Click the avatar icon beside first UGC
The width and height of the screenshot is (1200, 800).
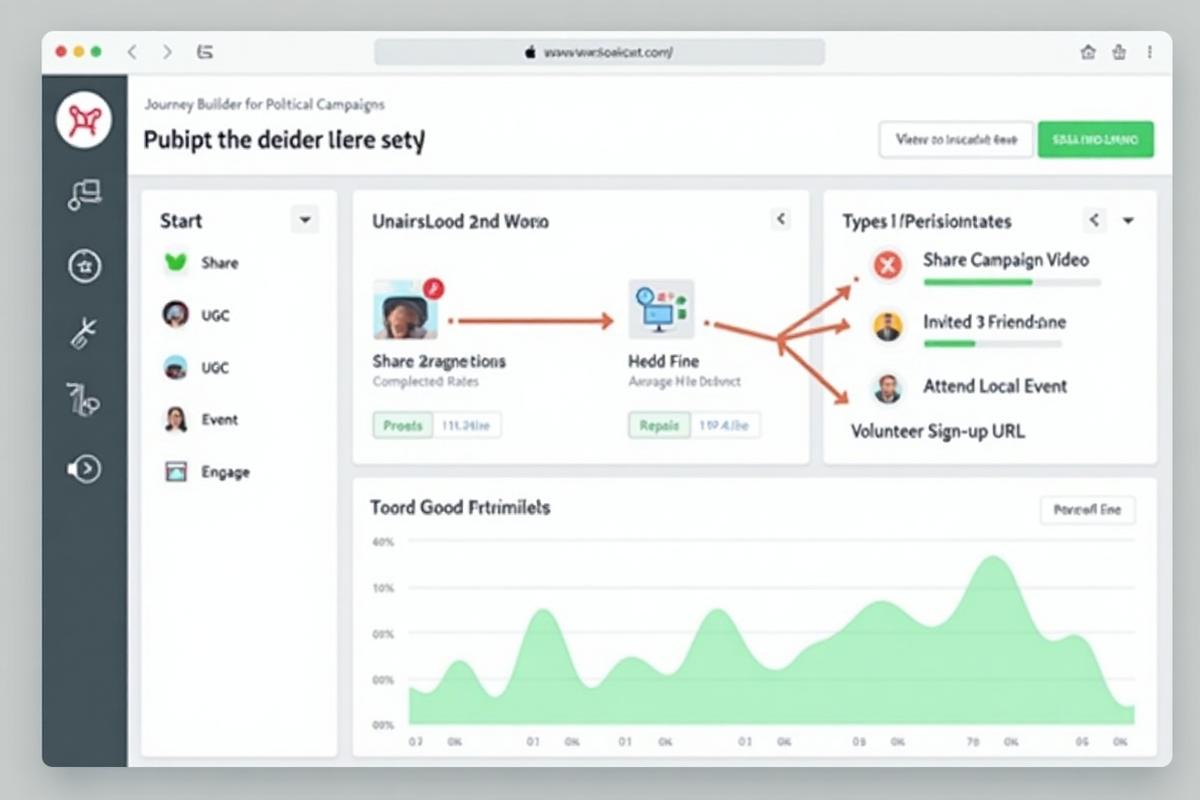(x=175, y=315)
